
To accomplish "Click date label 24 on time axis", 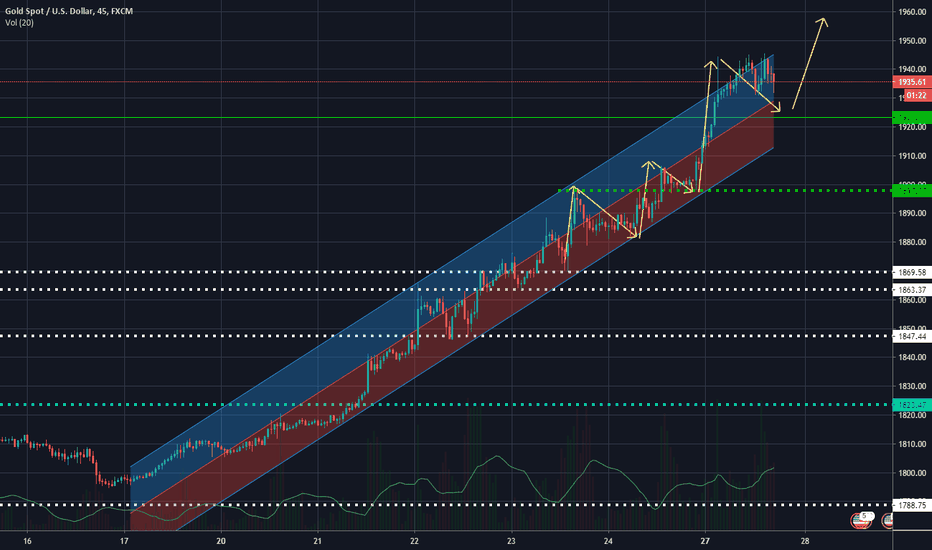I will pos(608,541).
